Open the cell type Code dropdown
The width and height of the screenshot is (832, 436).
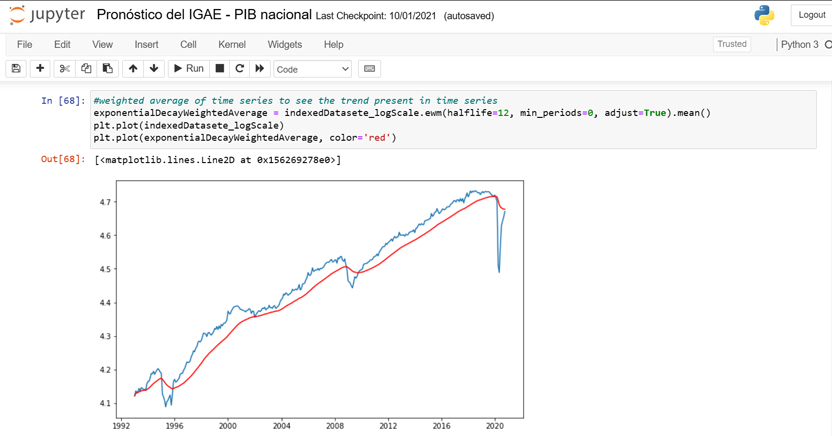pos(312,69)
